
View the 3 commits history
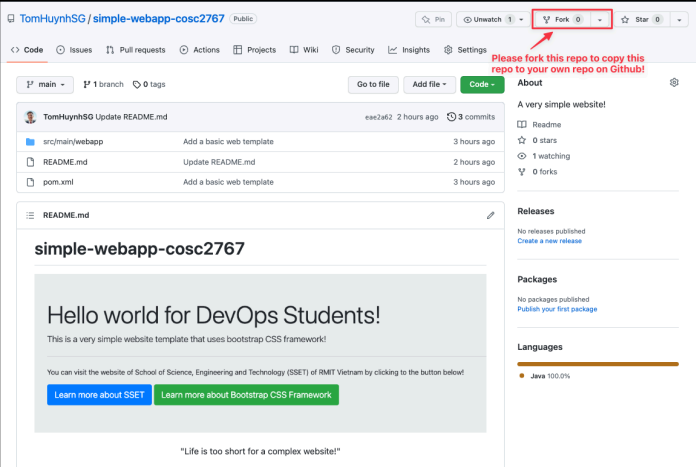click(x=471, y=117)
